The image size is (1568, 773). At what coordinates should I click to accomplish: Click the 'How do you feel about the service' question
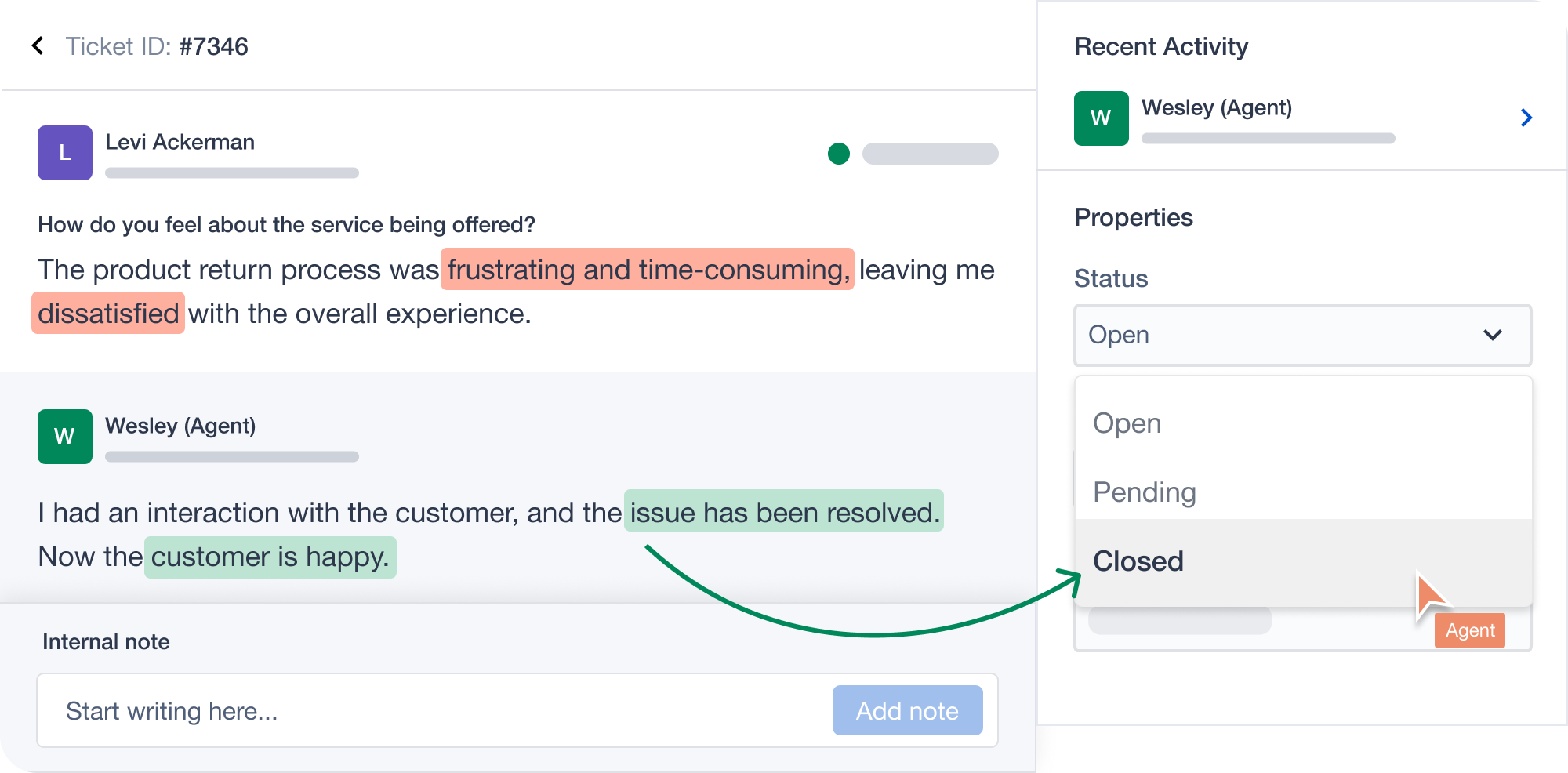point(286,225)
